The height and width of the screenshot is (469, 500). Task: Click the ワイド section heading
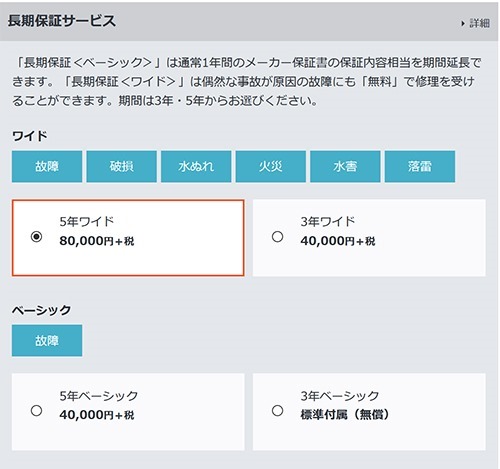[30, 136]
